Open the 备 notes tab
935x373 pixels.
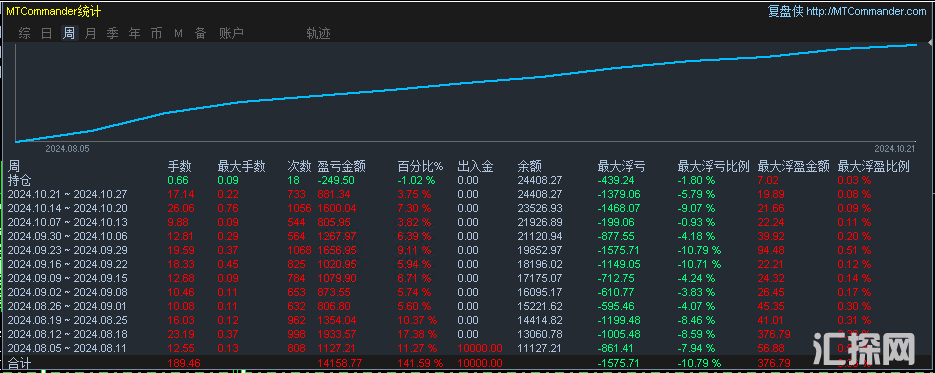pyautogui.click(x=200, y=33)
